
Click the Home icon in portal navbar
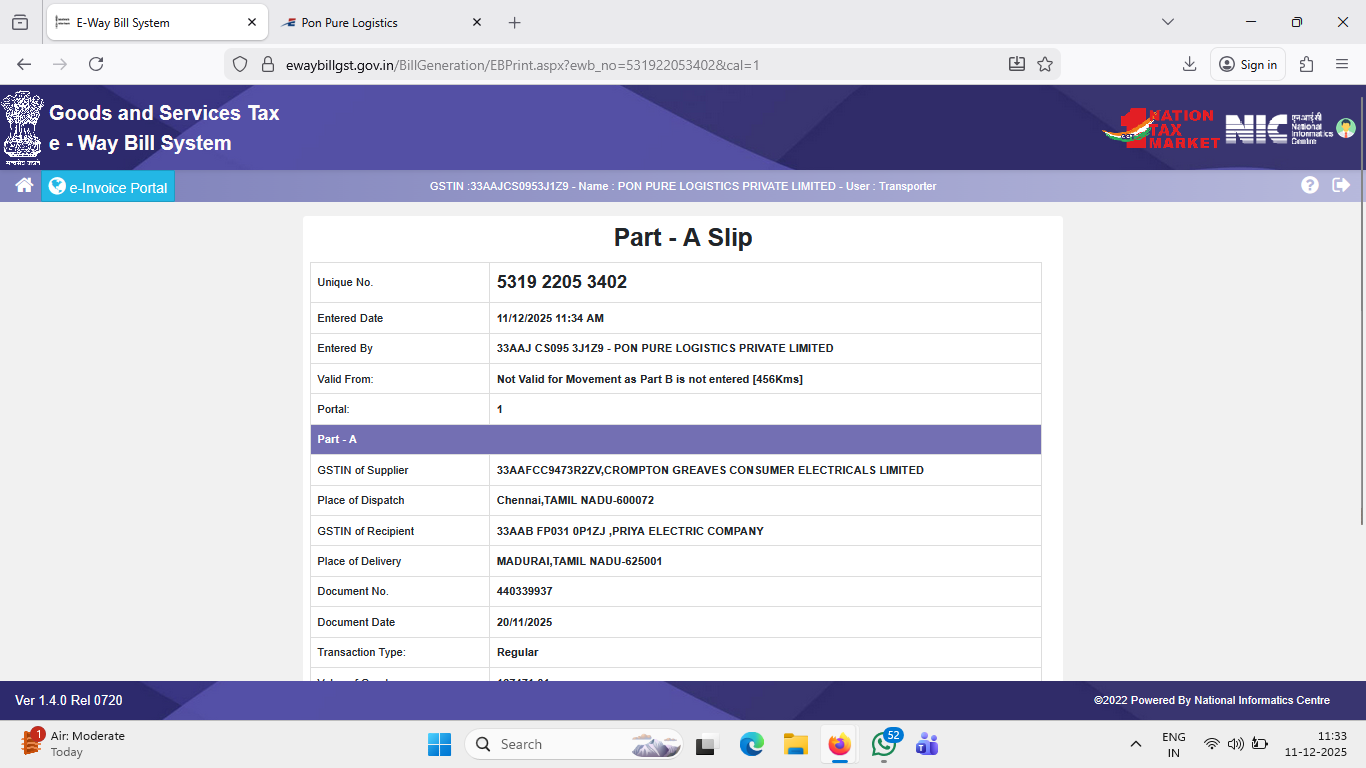coord(24,186)
